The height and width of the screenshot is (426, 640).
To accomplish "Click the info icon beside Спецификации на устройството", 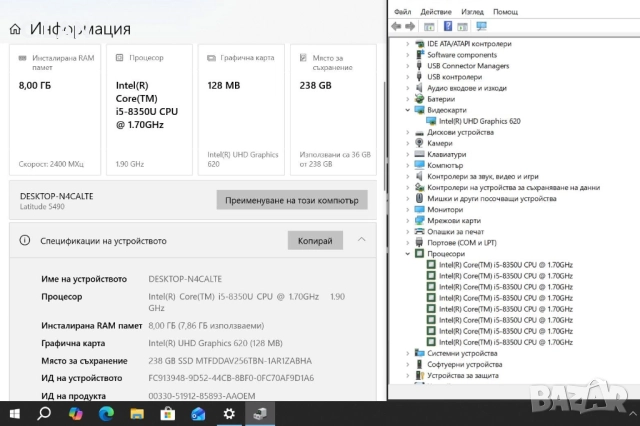I will 25,240.
